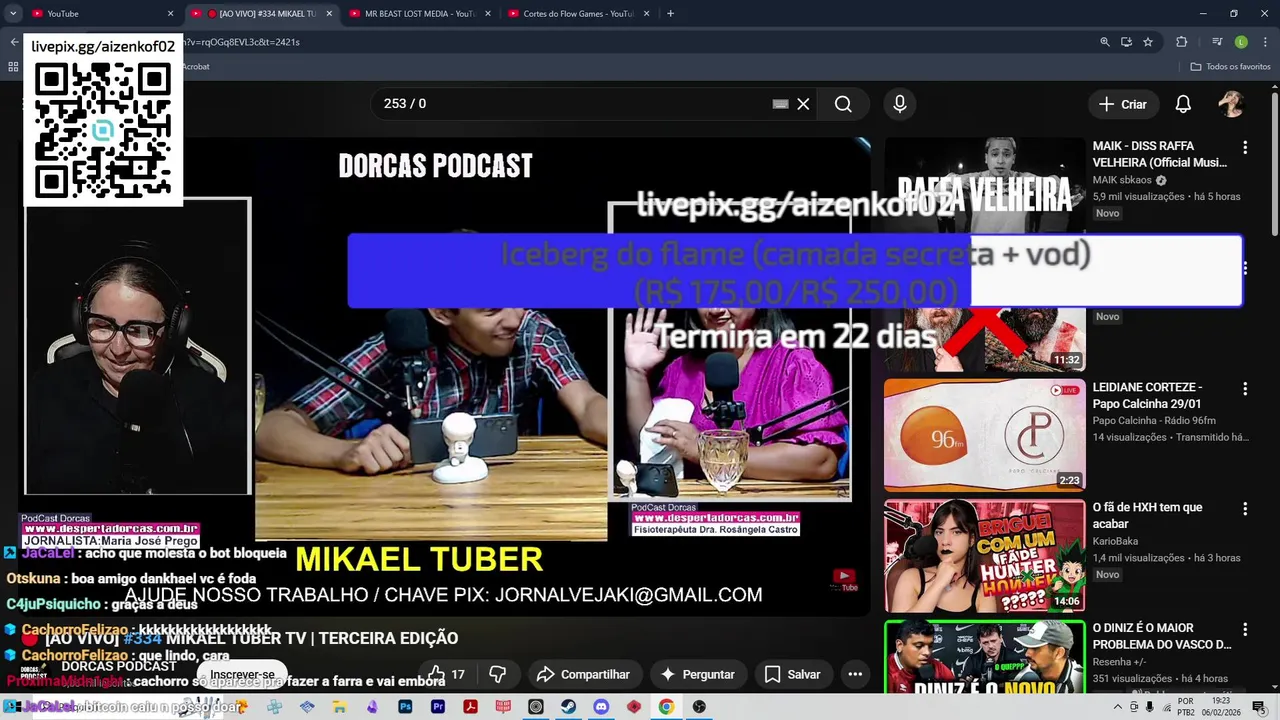
Task: Open the on-screen keyboard icon in search box
Action: click(x=780, y=104)
